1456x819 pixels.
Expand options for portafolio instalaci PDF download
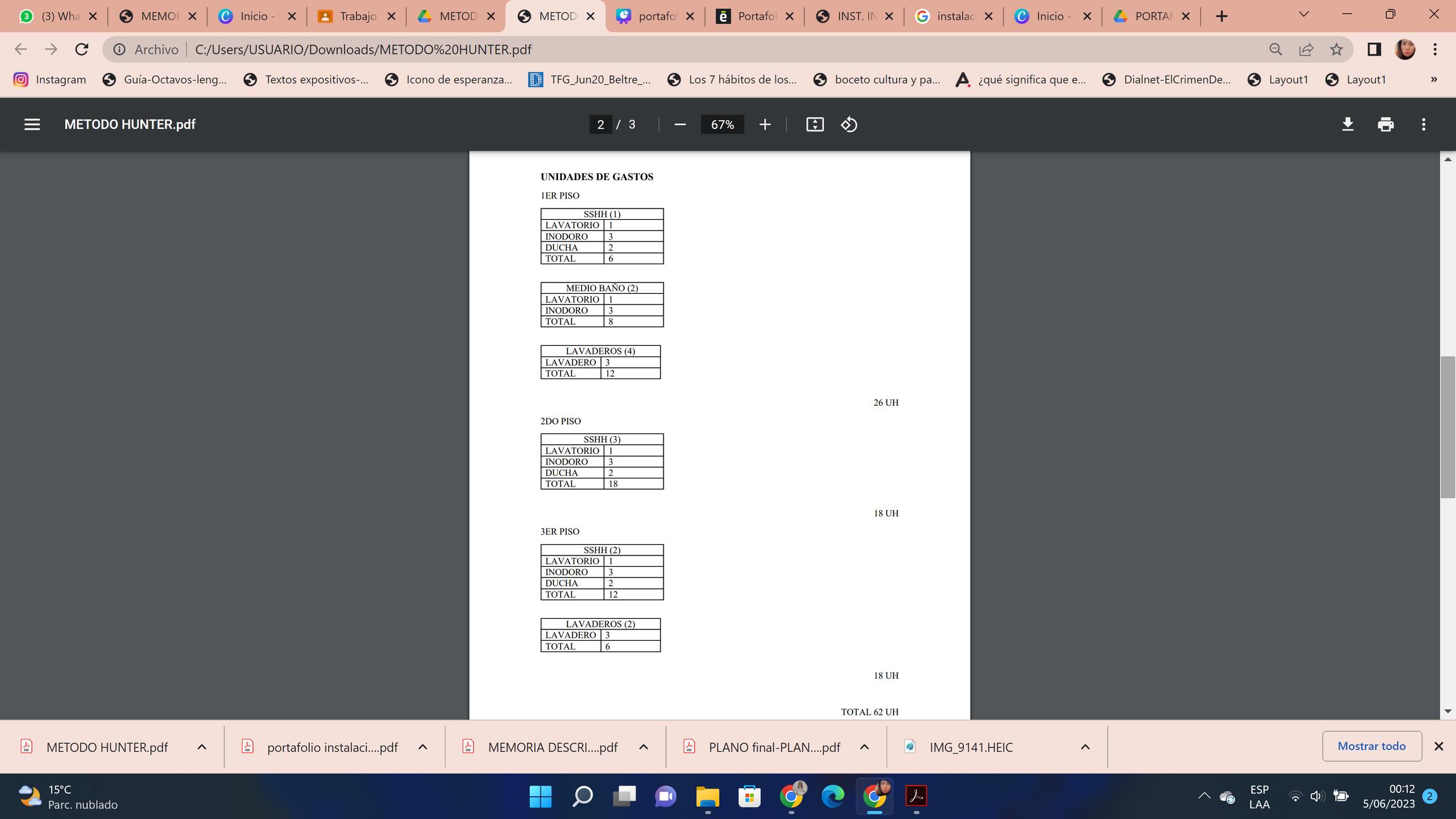tap(422, 747)
